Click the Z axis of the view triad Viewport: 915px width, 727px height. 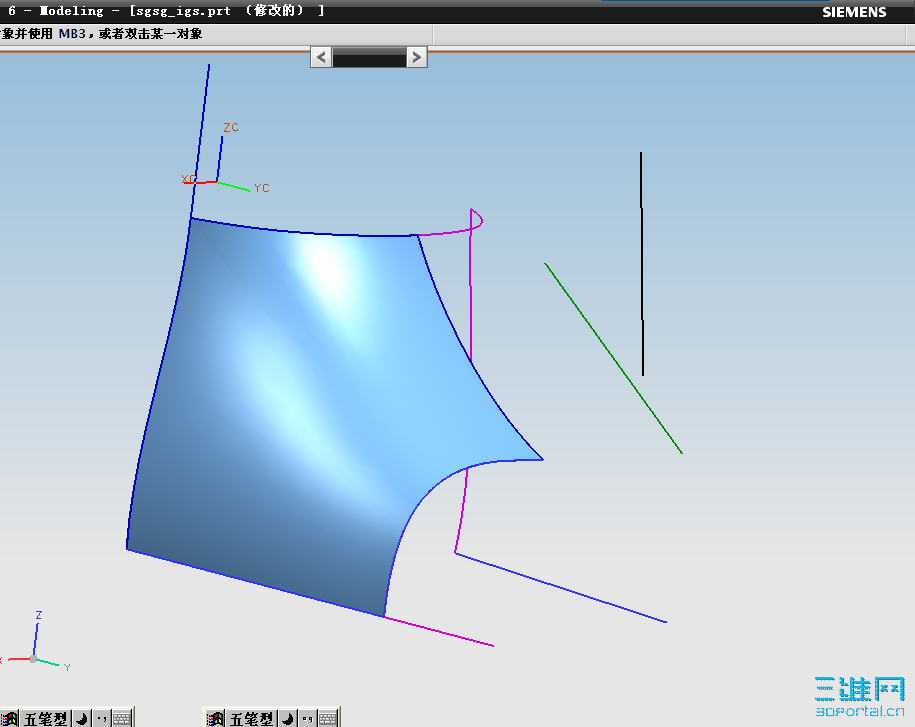click(36, 640)
